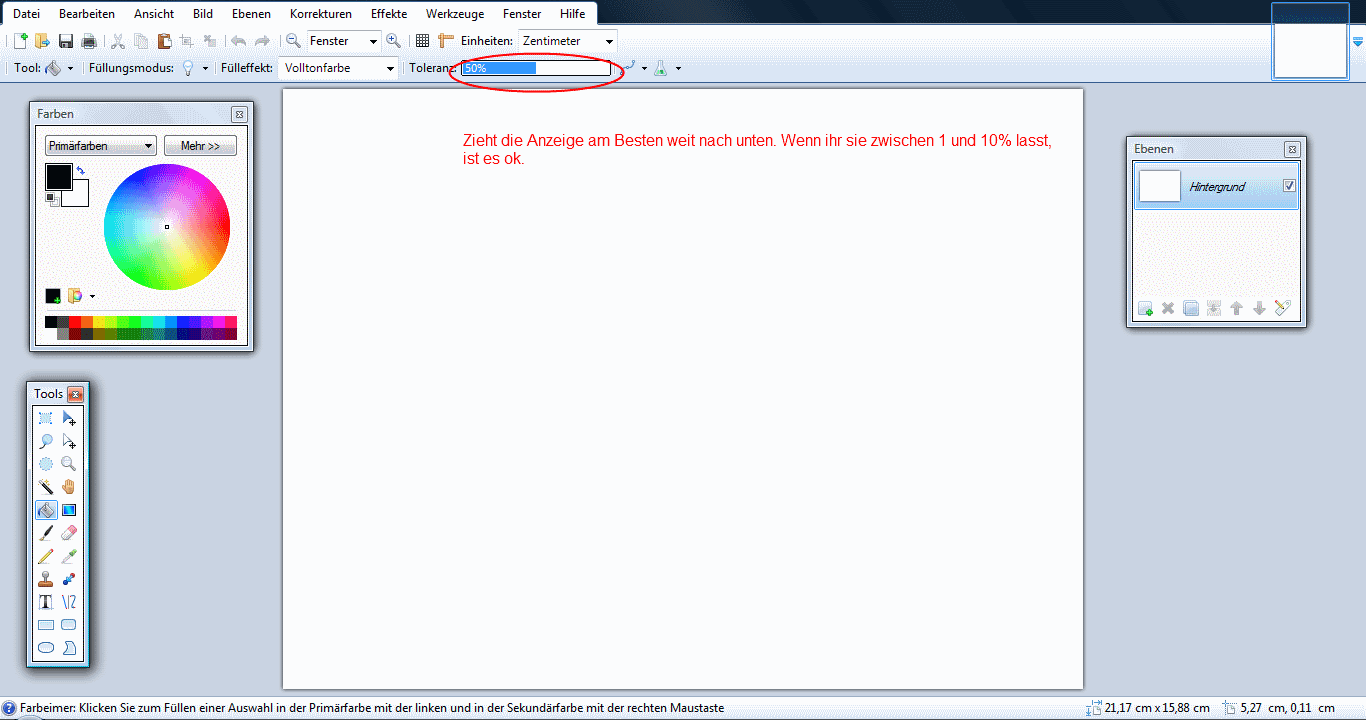Select the Gradient tool
Screen dimensions: 1366x720
69,510
